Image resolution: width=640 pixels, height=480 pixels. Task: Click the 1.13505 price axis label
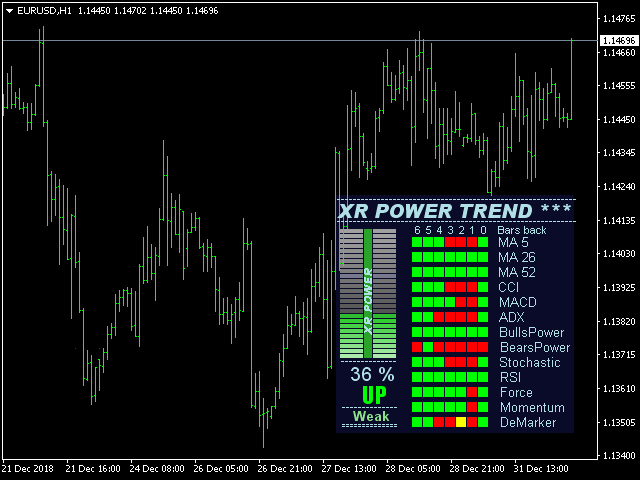click(619, 422)
